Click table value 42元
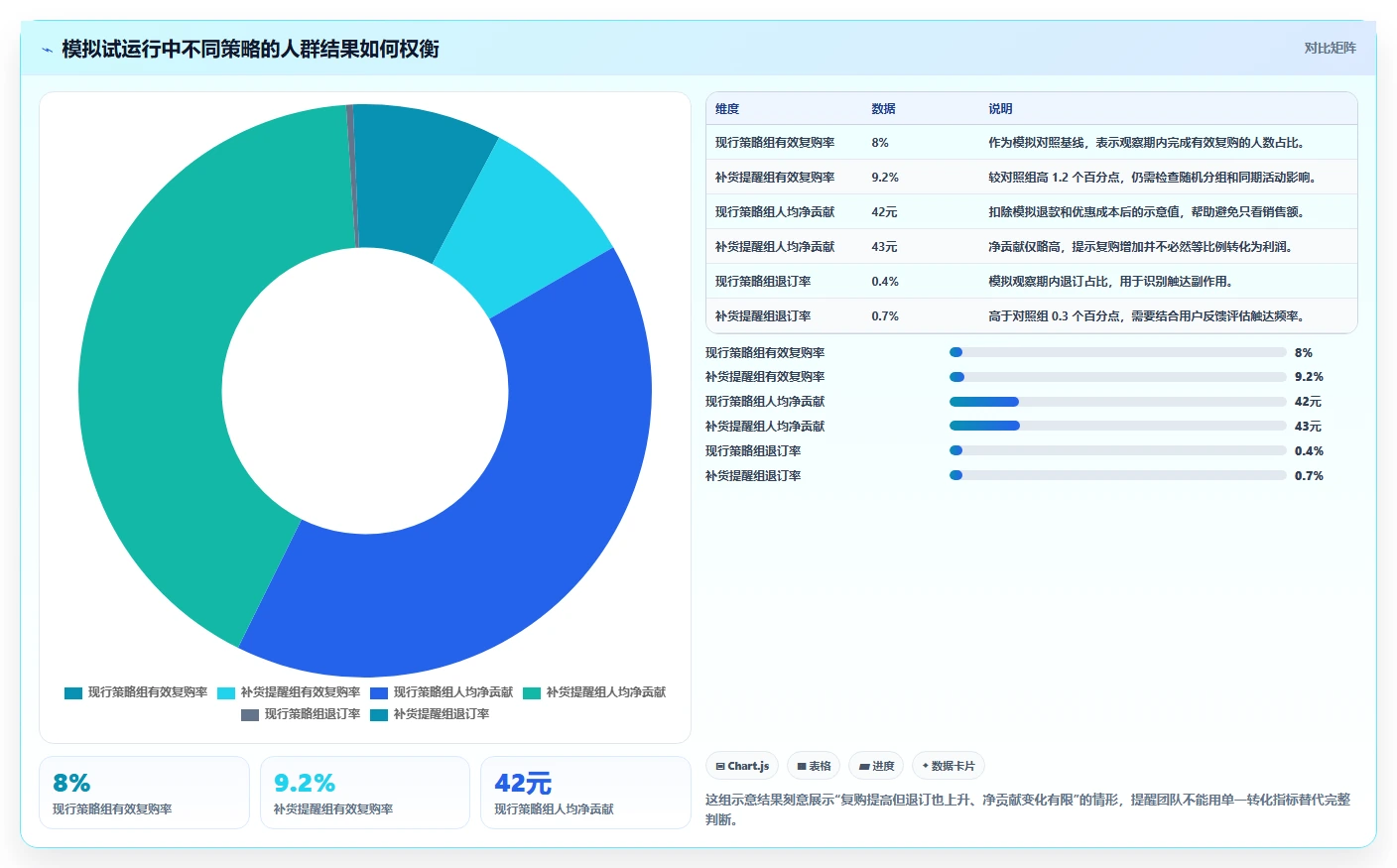1397x868 pixels. pos(884,212)
